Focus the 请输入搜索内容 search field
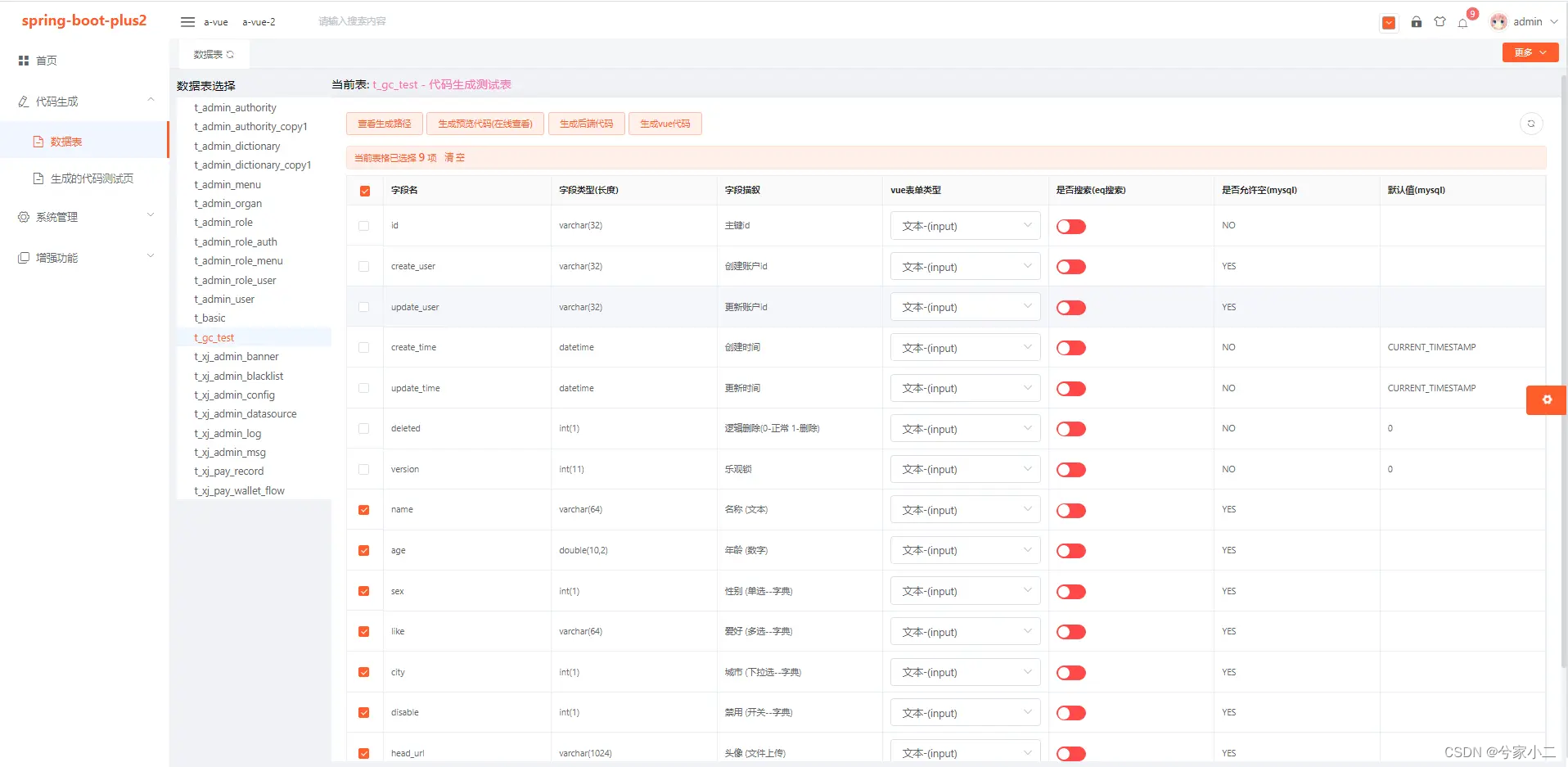Screen dimensions: 1568x767 352,22
